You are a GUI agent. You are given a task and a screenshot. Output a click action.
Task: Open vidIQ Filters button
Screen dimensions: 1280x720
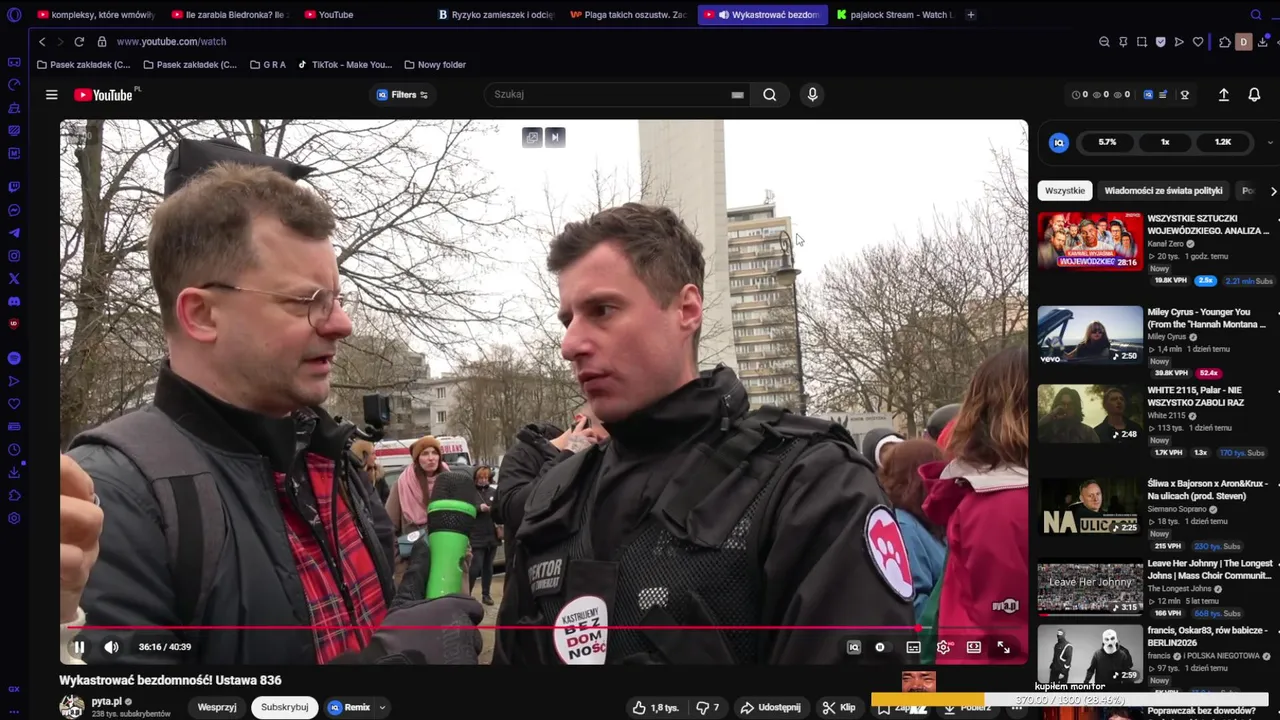(402, 95)
